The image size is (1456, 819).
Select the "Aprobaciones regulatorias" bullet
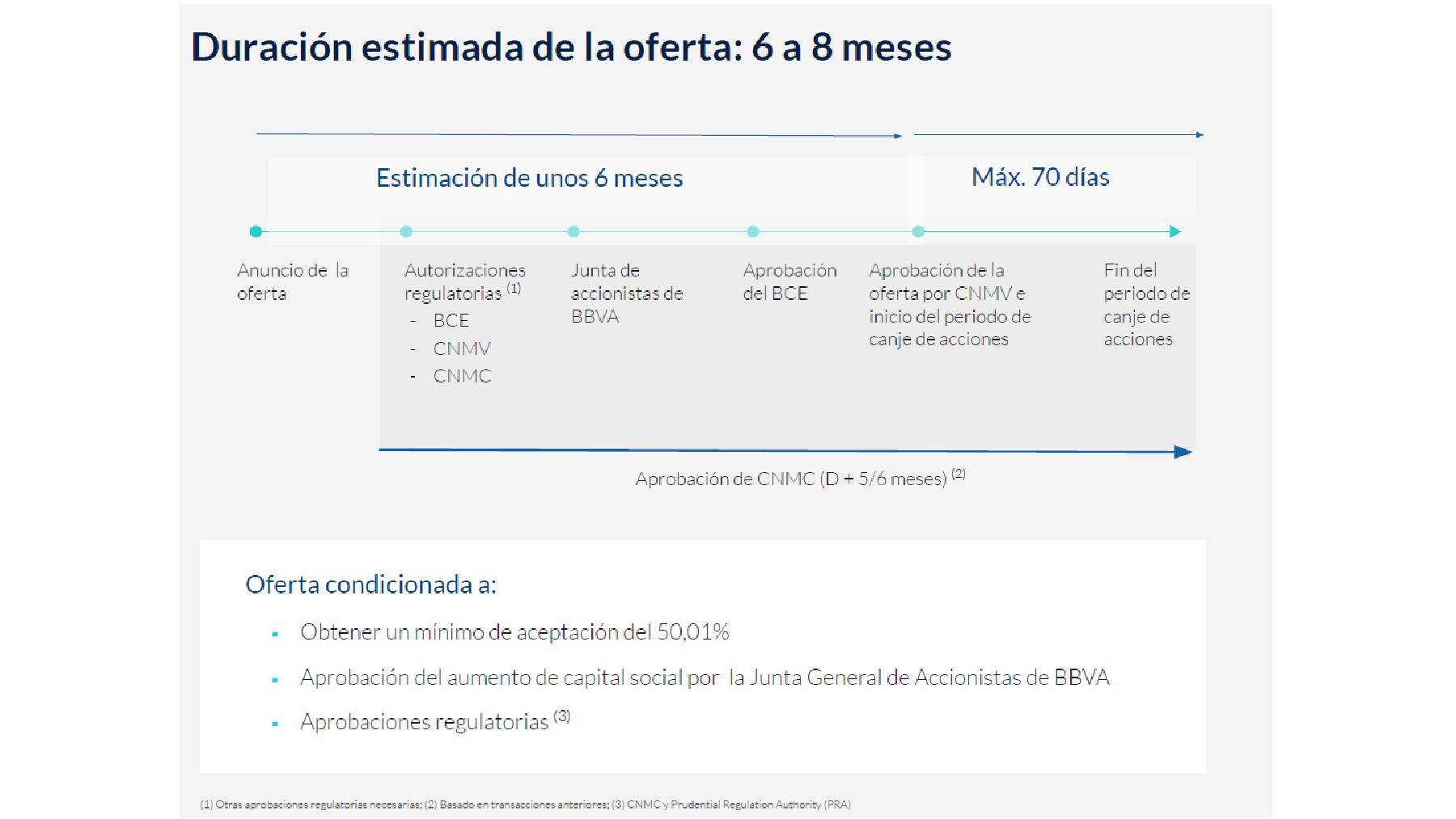coord(435,720)
